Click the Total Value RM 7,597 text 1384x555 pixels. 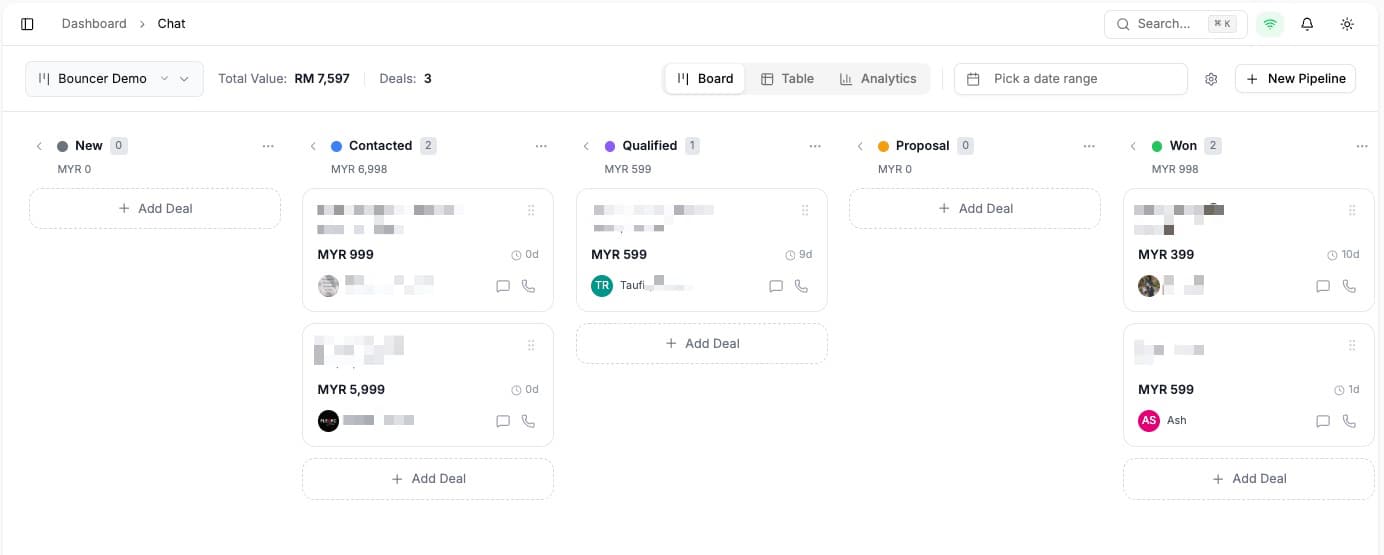[x=284, y=79]
